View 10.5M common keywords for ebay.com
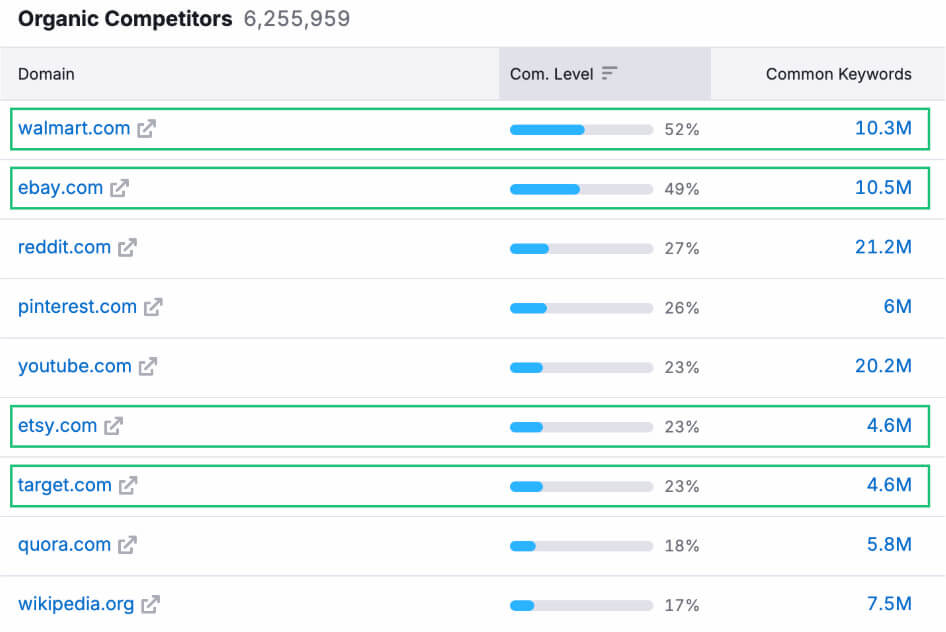The width and height of the screenshot is (946, 632). click(883, 188)
